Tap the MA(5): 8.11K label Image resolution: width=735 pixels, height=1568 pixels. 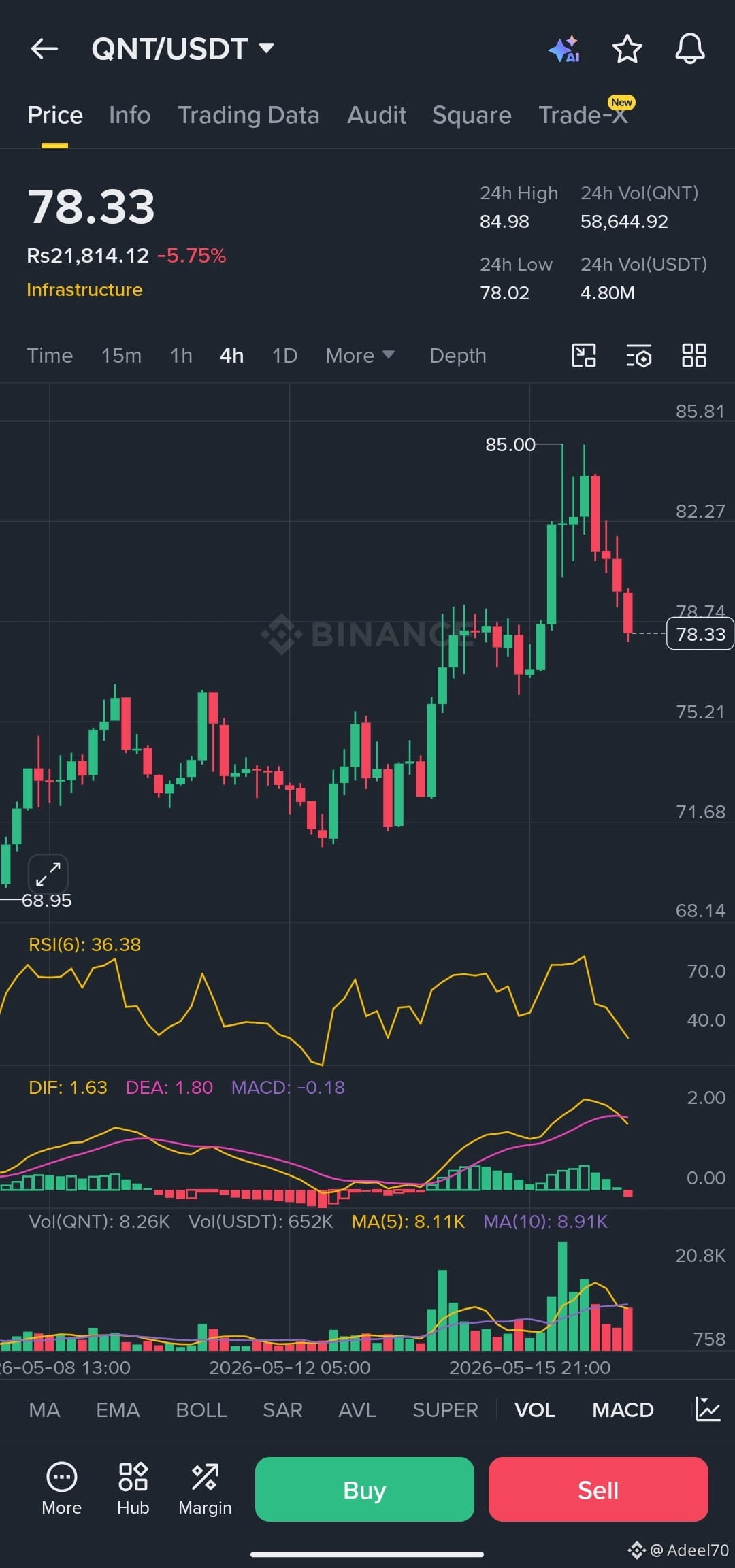(408, 1221)
